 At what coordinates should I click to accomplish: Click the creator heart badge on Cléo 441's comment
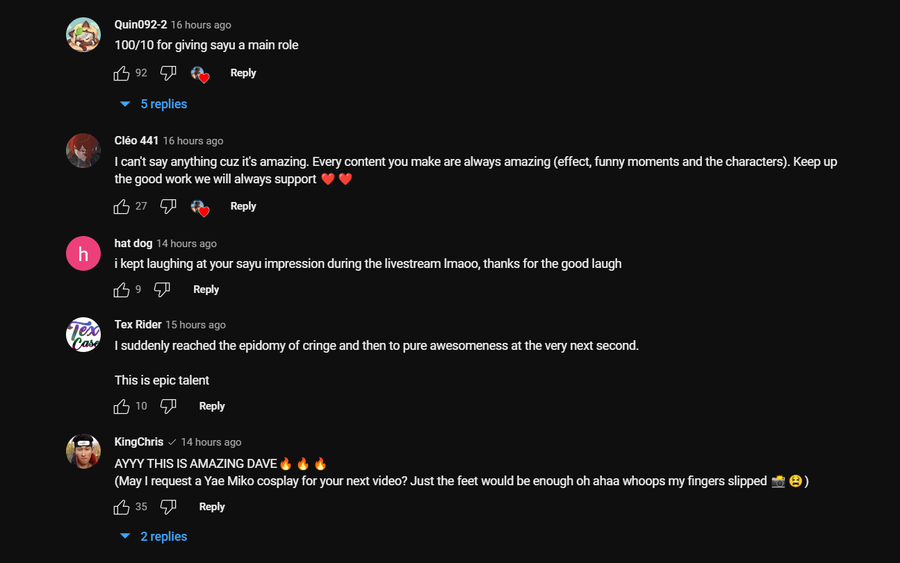point(200,207)
